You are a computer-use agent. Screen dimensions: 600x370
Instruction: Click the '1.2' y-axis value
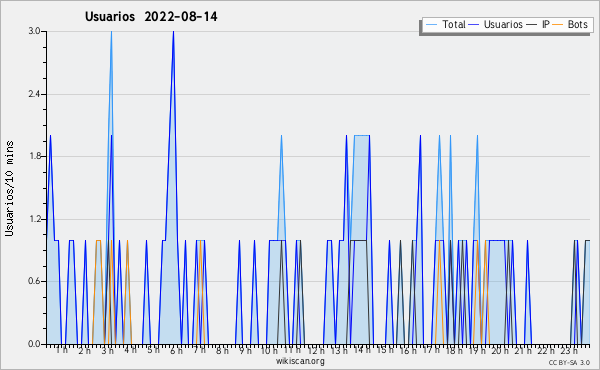(x=34, y=219)
